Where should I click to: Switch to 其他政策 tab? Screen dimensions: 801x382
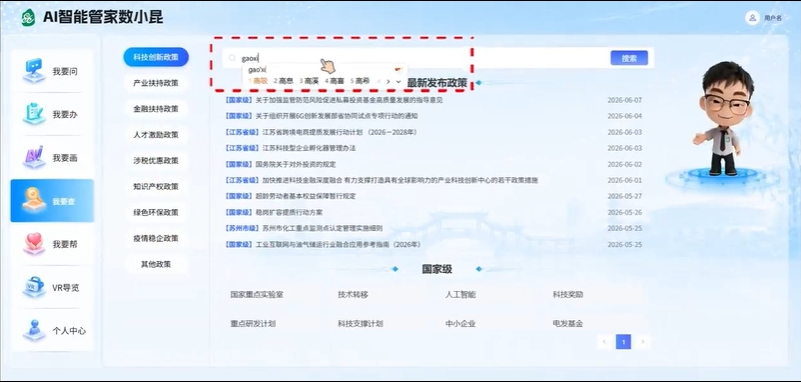tap(156, 264)
